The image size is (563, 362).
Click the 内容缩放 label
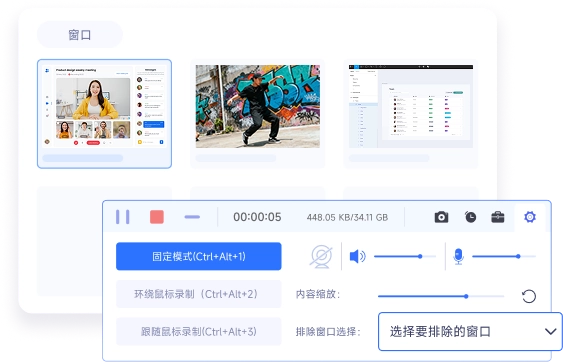[x=318, y=294]
